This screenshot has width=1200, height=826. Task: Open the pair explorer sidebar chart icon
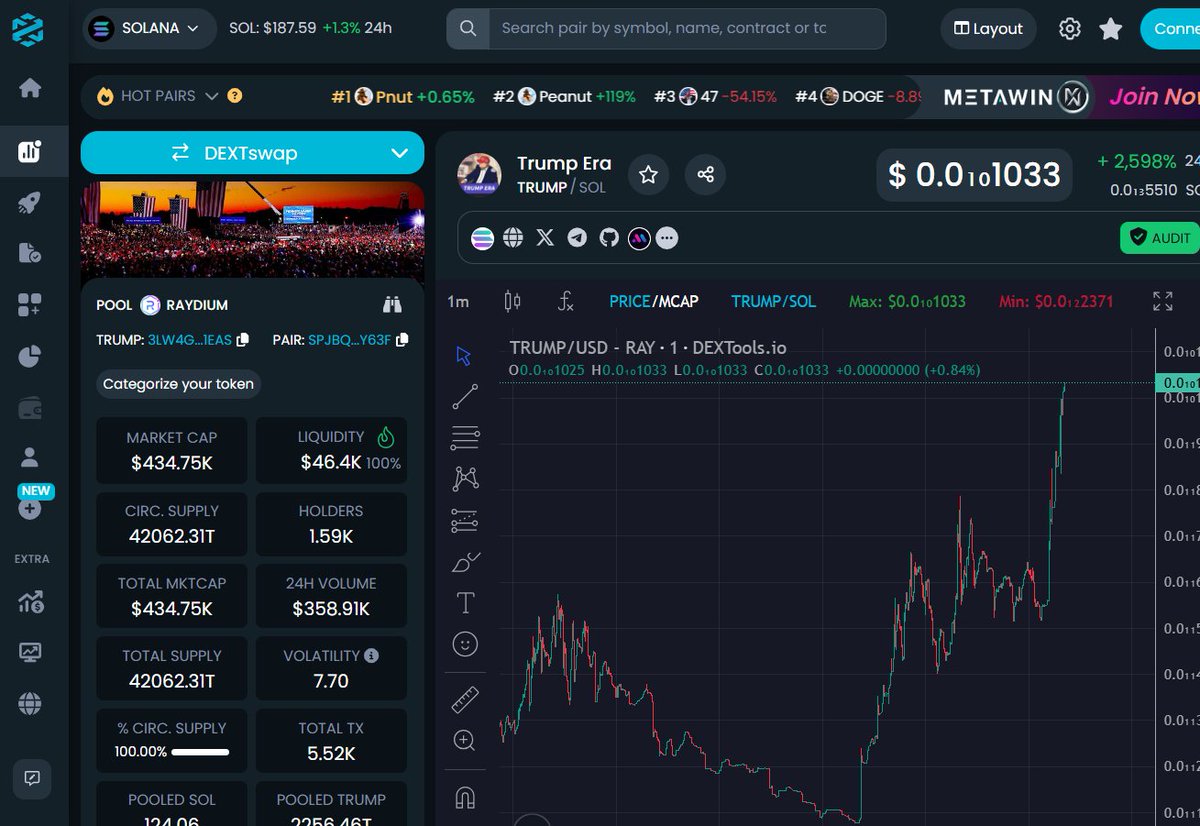pos(30,152)
